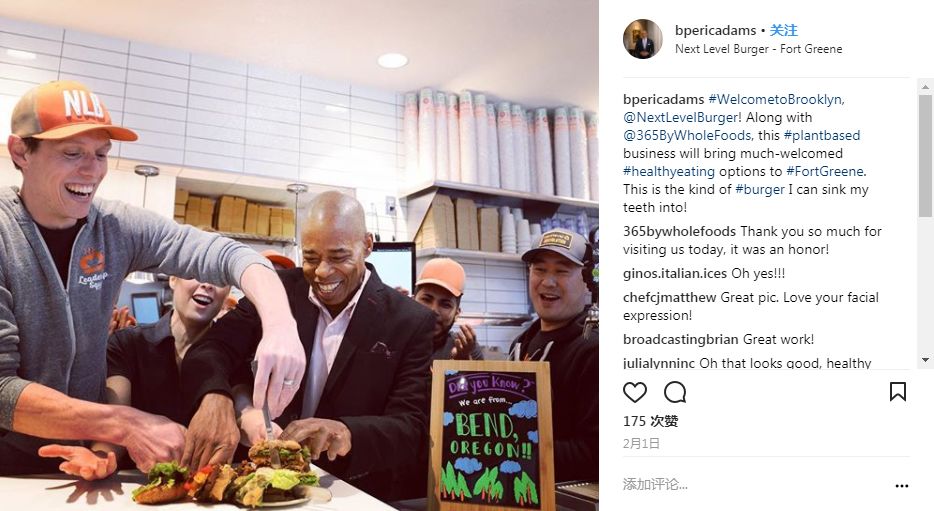Open the #healthyeating hashtag
The width and height of the screenshot is (934, 511).
pos(668,172)
